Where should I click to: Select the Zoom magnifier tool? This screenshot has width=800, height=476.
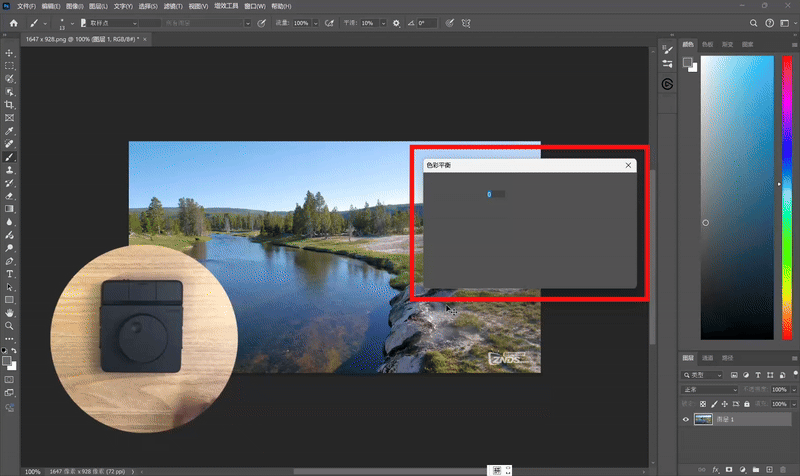(10, 325)
